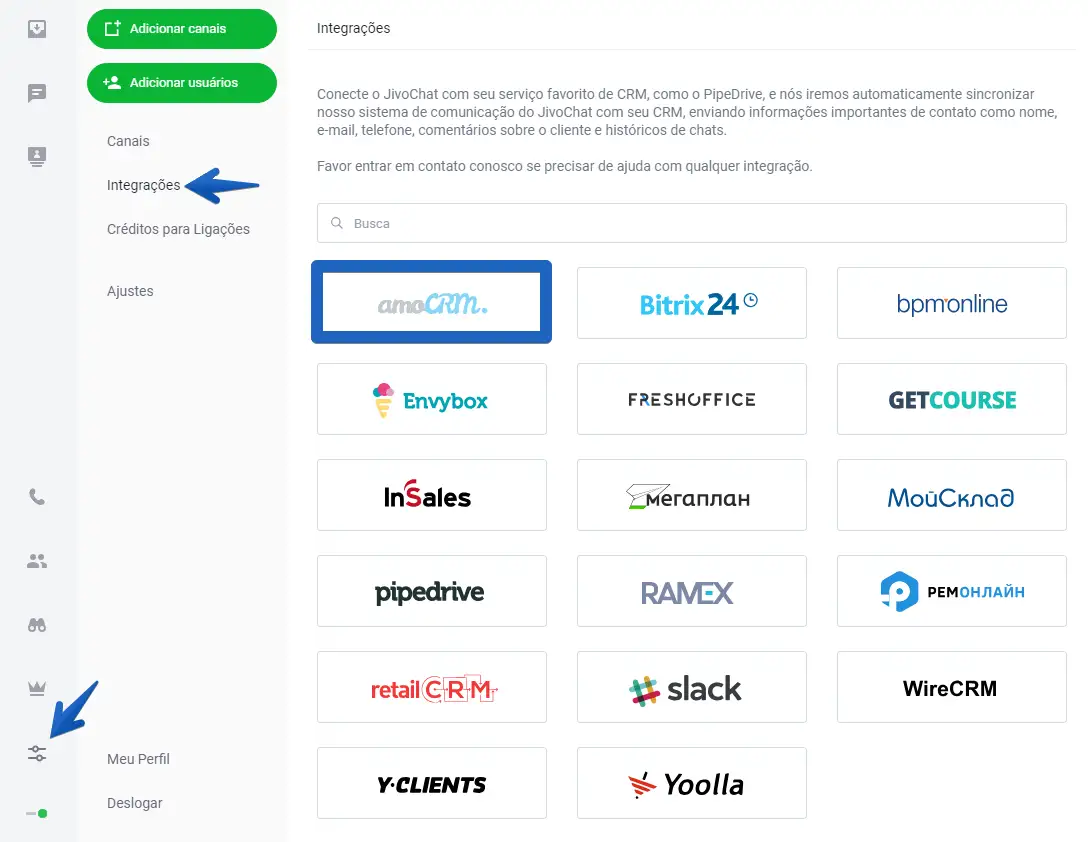
Task: Open the visitors monitor icon
Action: pyautogui.click(x=37, y=156)
